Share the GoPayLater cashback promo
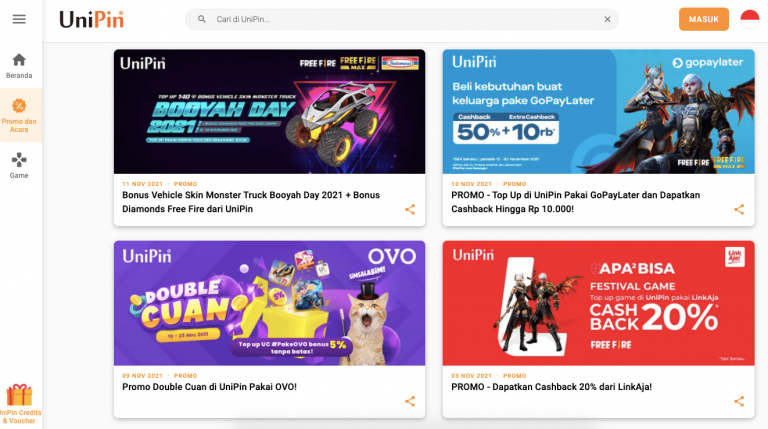This screenshot has height=429, width=768. 739,210
